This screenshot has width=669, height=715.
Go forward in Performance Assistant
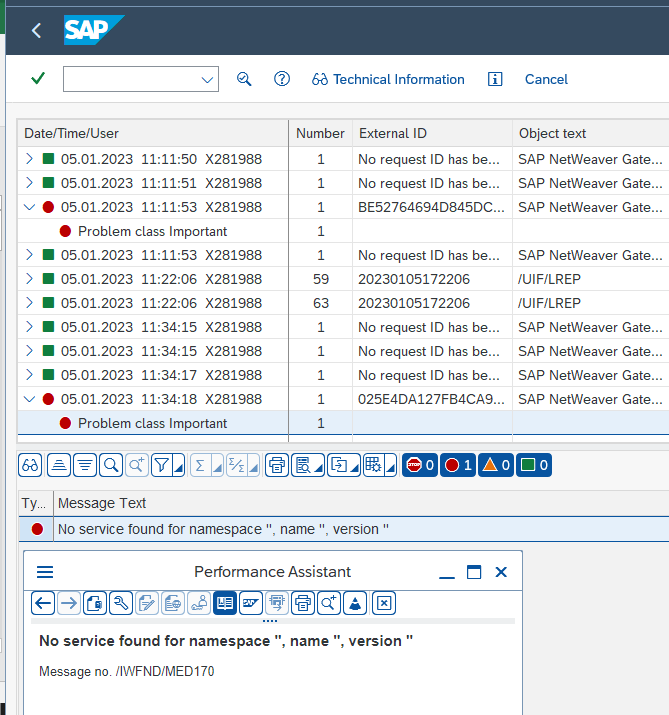click(x=69, y=603)
